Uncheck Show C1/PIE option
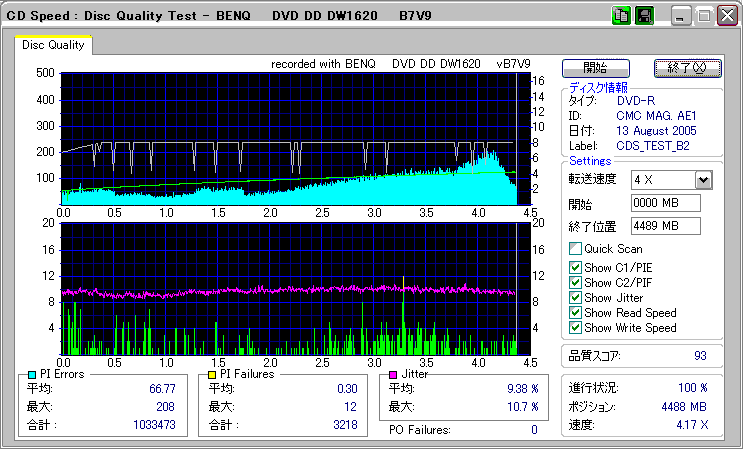This screenshot has height=449, width=743. coord(575,267)
